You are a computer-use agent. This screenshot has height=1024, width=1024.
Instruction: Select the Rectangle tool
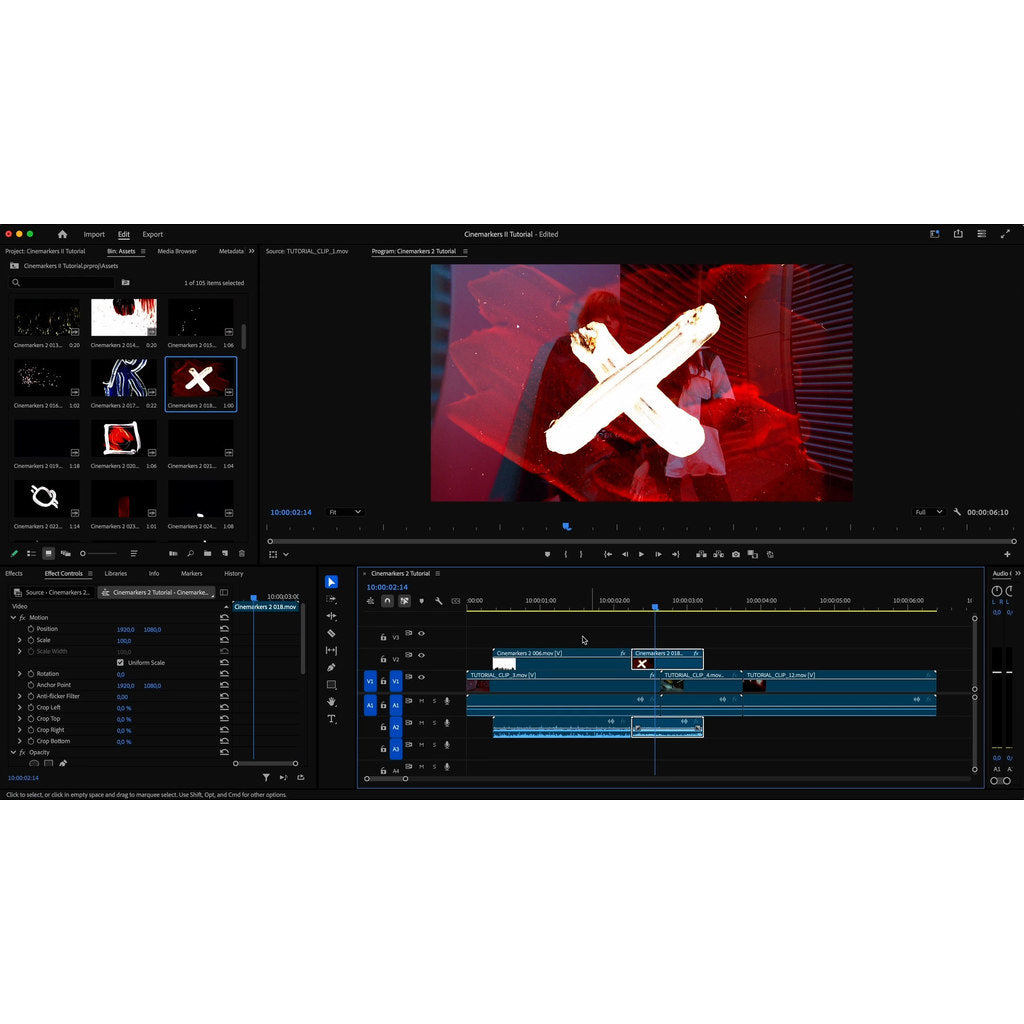[x=331, y=684]
